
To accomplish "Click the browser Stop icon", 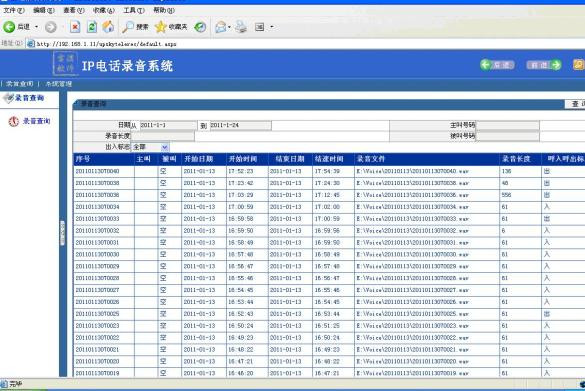I will [x=75, y=27].
